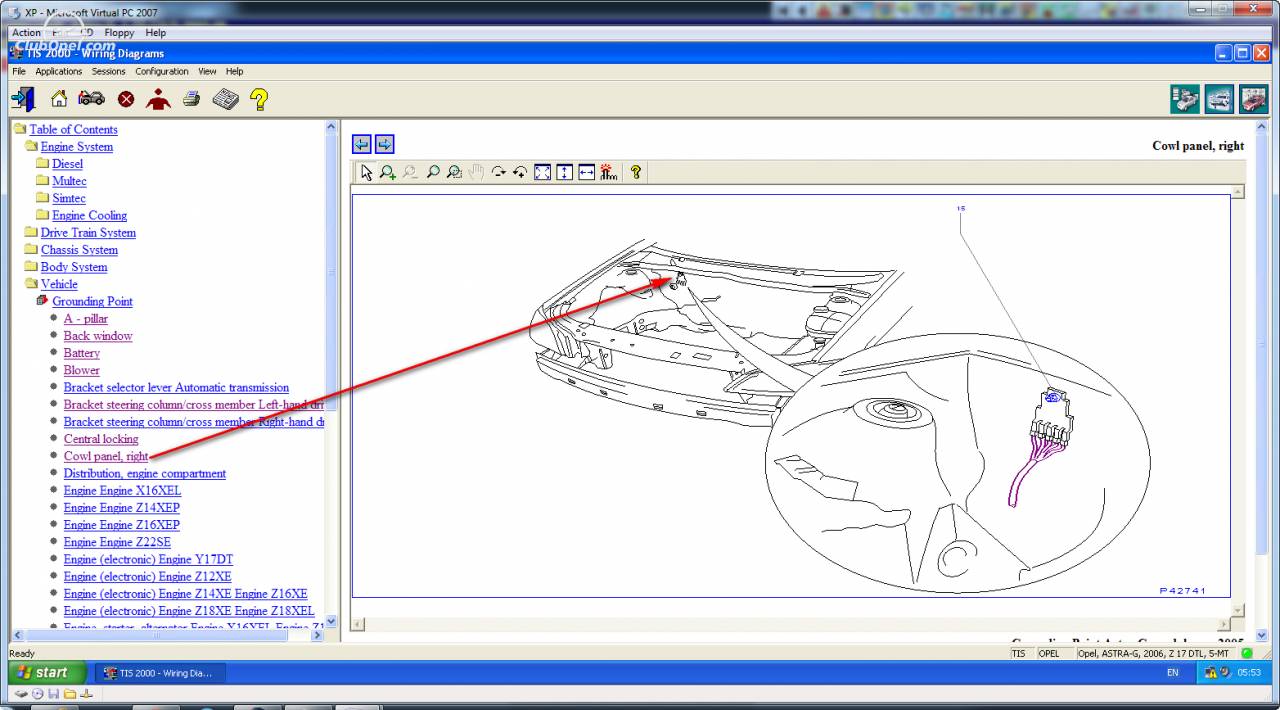The width and height of the screenshot is (1280, 710).
Task: Collapse the Vehicle folder
Action: pos(31,284)
